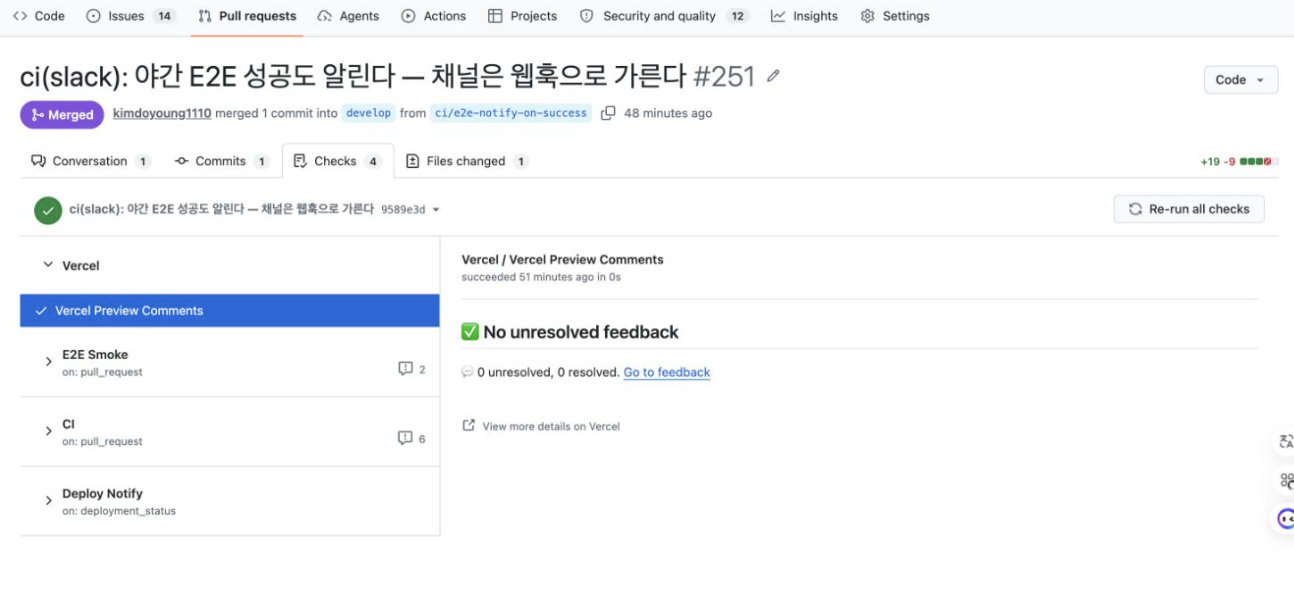The image size is (1294, 612).
Task: Open the commit selector 9589e3d dropdown
Action: click(x=411, y=210)
